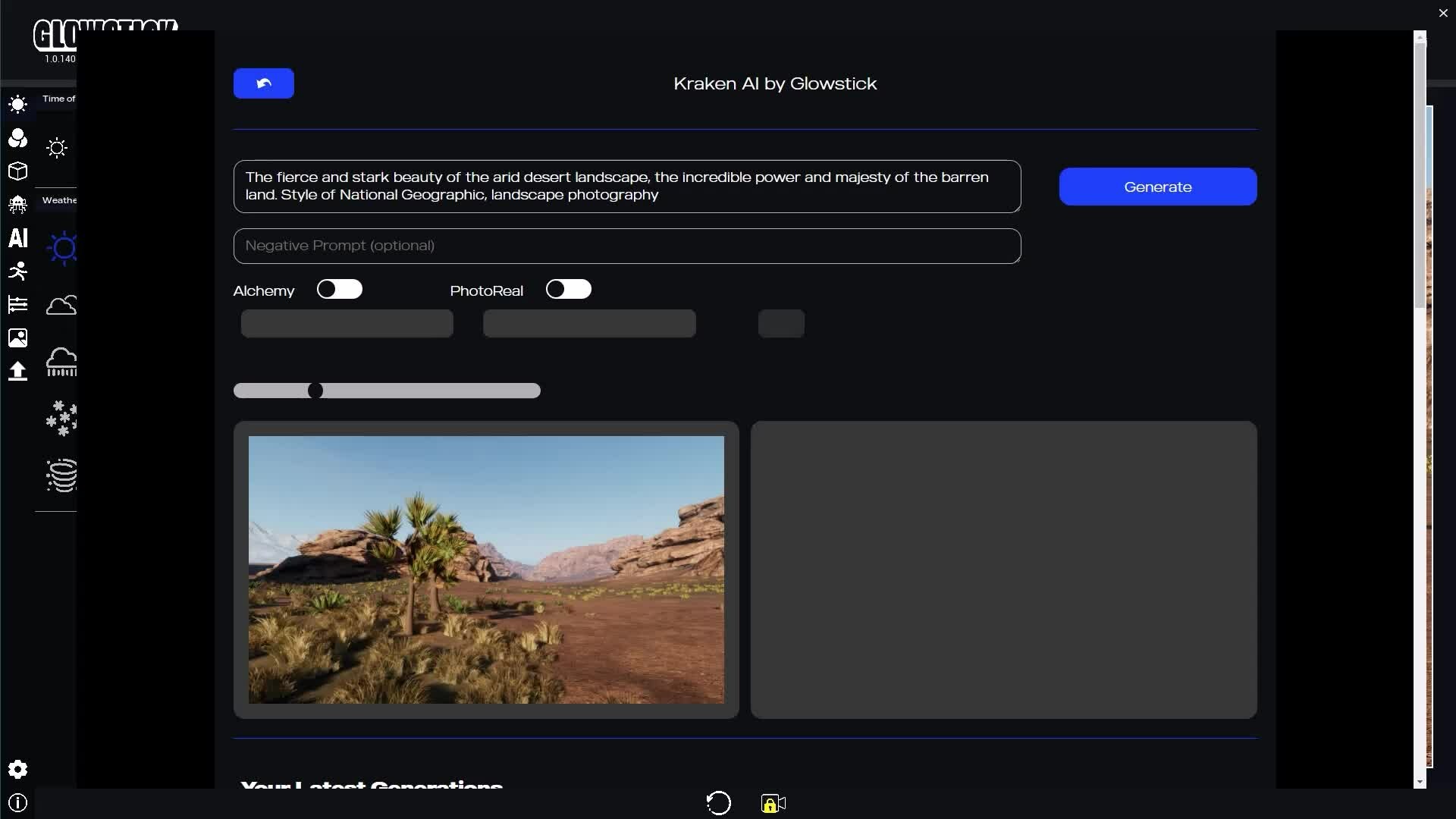Click the upload arrow sidebar icon
The height and width of the screenshot is (819, 1456).
18,371
